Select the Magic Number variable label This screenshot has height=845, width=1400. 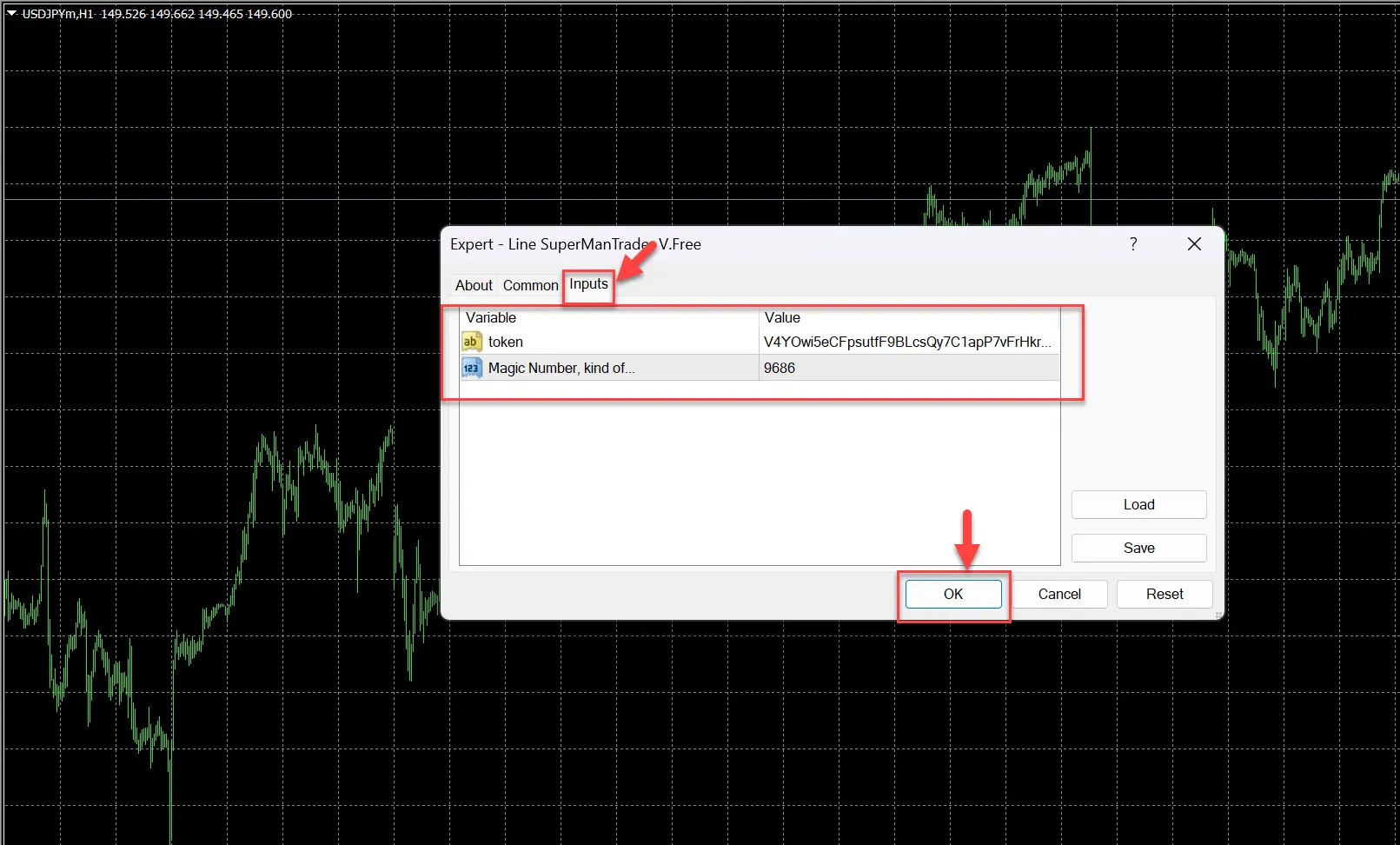click(x=561, y=368)
